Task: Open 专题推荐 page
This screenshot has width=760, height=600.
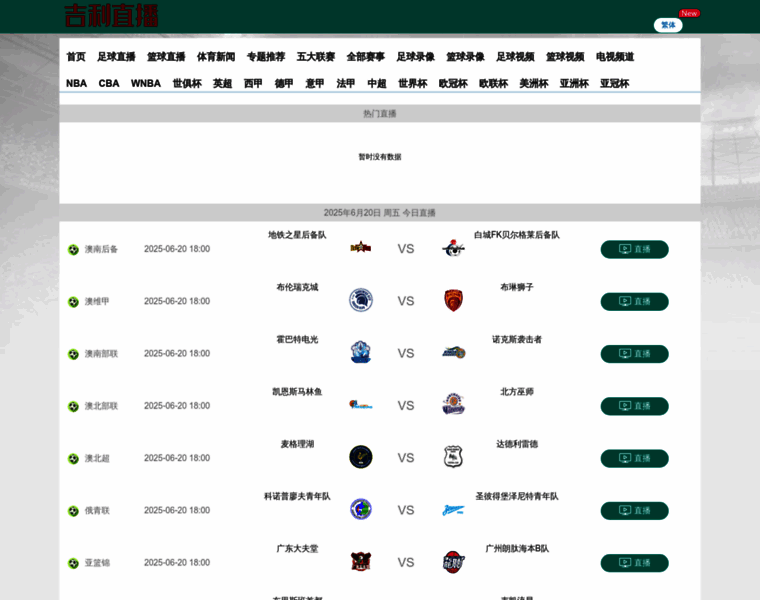Action: pyautogui.click(x=266, y=57)
